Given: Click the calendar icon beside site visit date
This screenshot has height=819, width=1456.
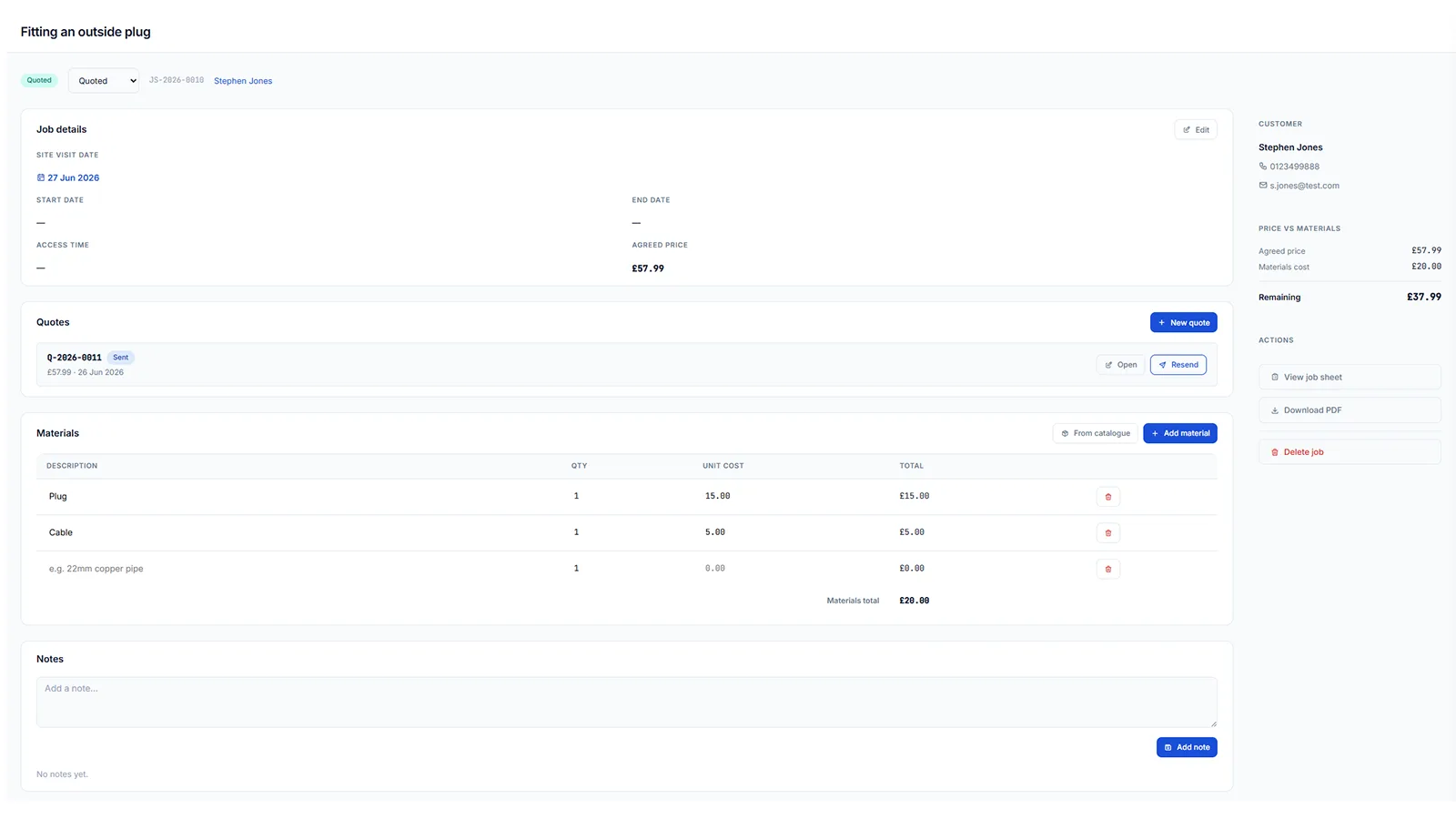Looking at the screenshot, I should pos(40,178).
